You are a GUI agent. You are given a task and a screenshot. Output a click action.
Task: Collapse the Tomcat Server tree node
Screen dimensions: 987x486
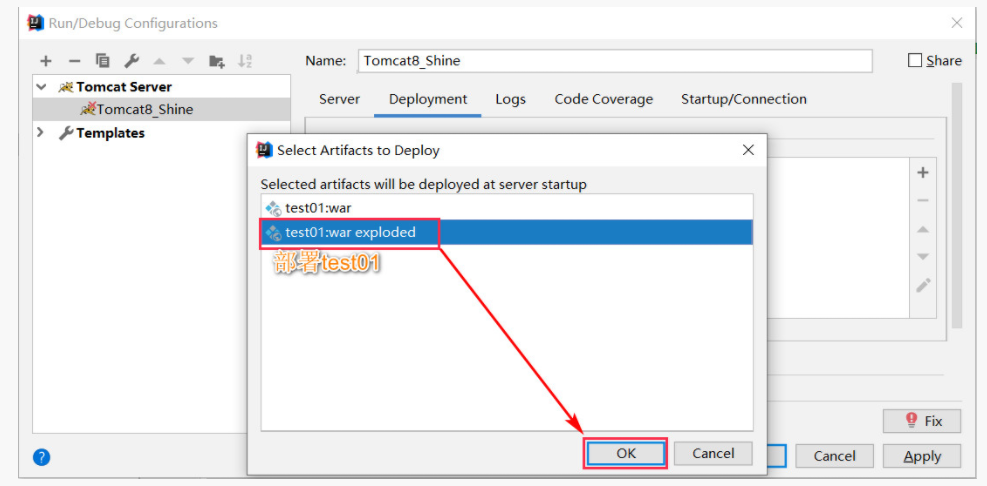click(x=42, y=87)
